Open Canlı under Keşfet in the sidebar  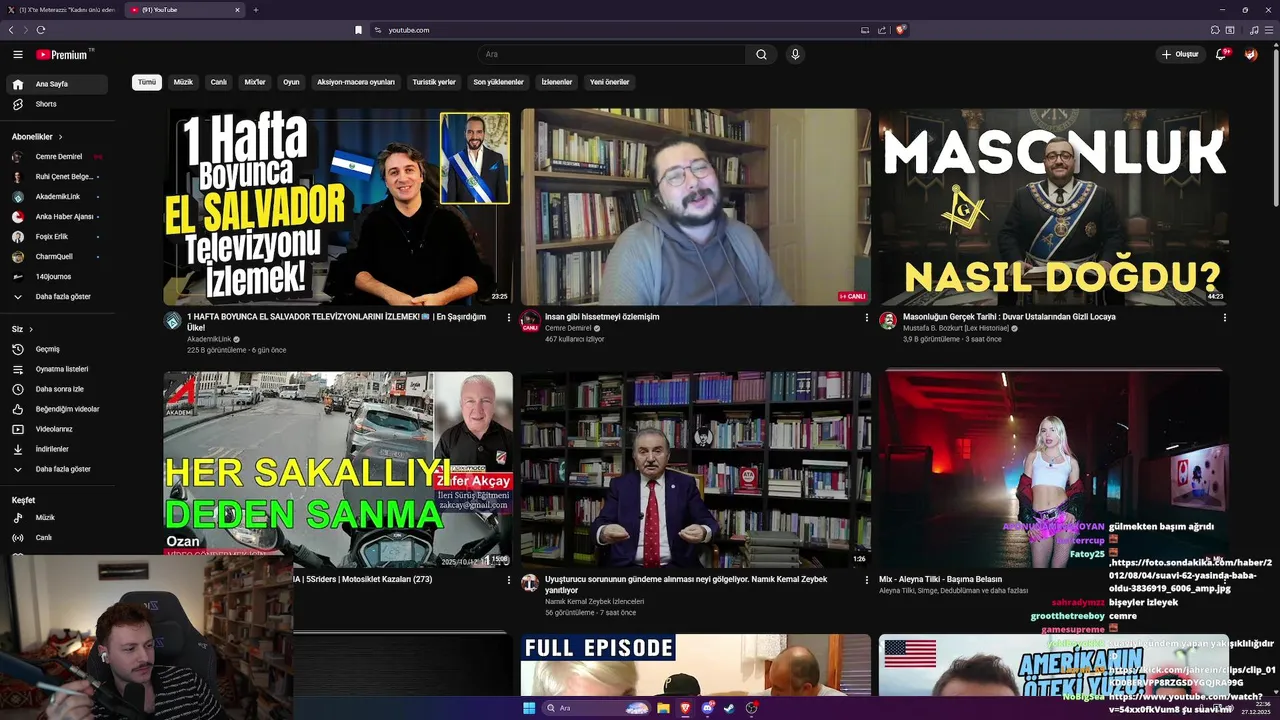tap(57, 537)
